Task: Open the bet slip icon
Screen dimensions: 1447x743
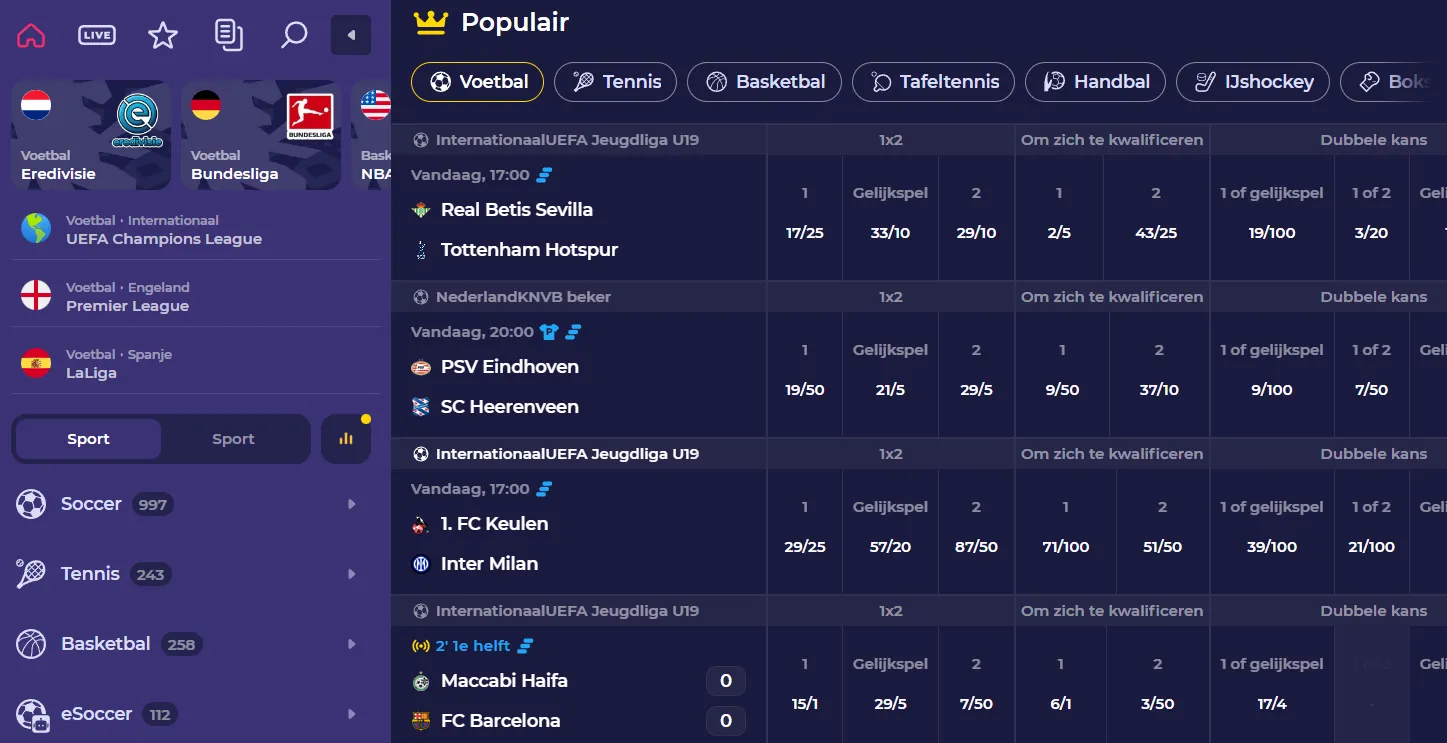Action: point(229,34)
